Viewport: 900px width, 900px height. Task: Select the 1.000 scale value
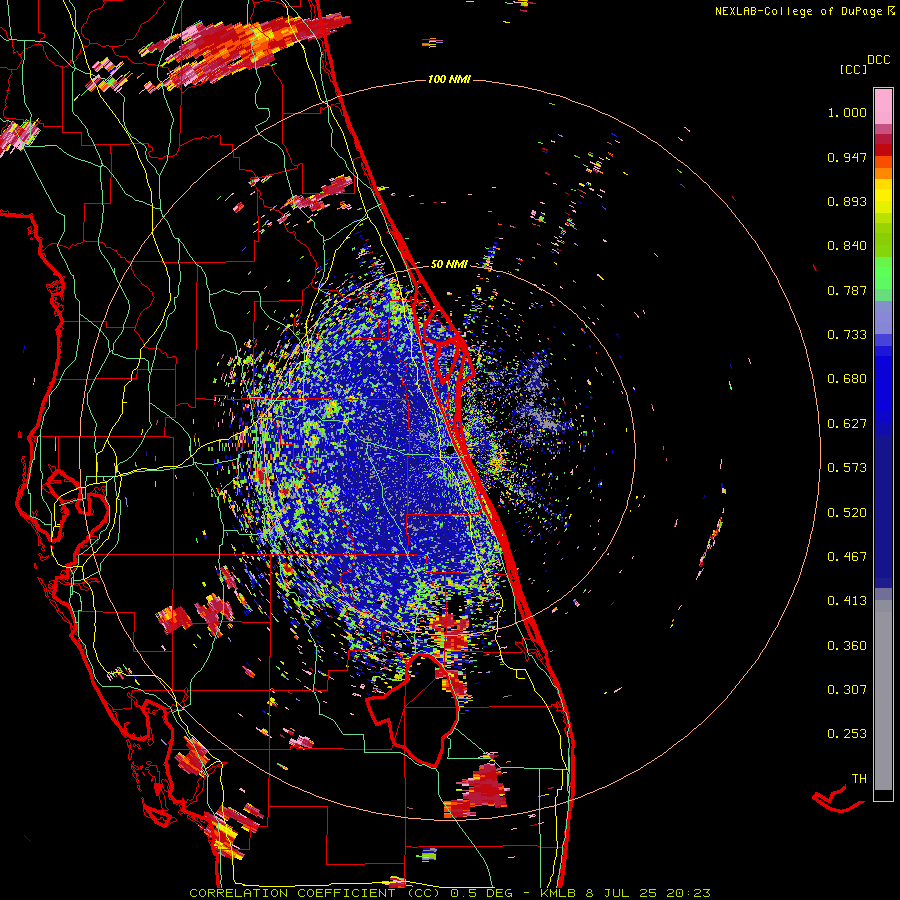coord(847,112)
